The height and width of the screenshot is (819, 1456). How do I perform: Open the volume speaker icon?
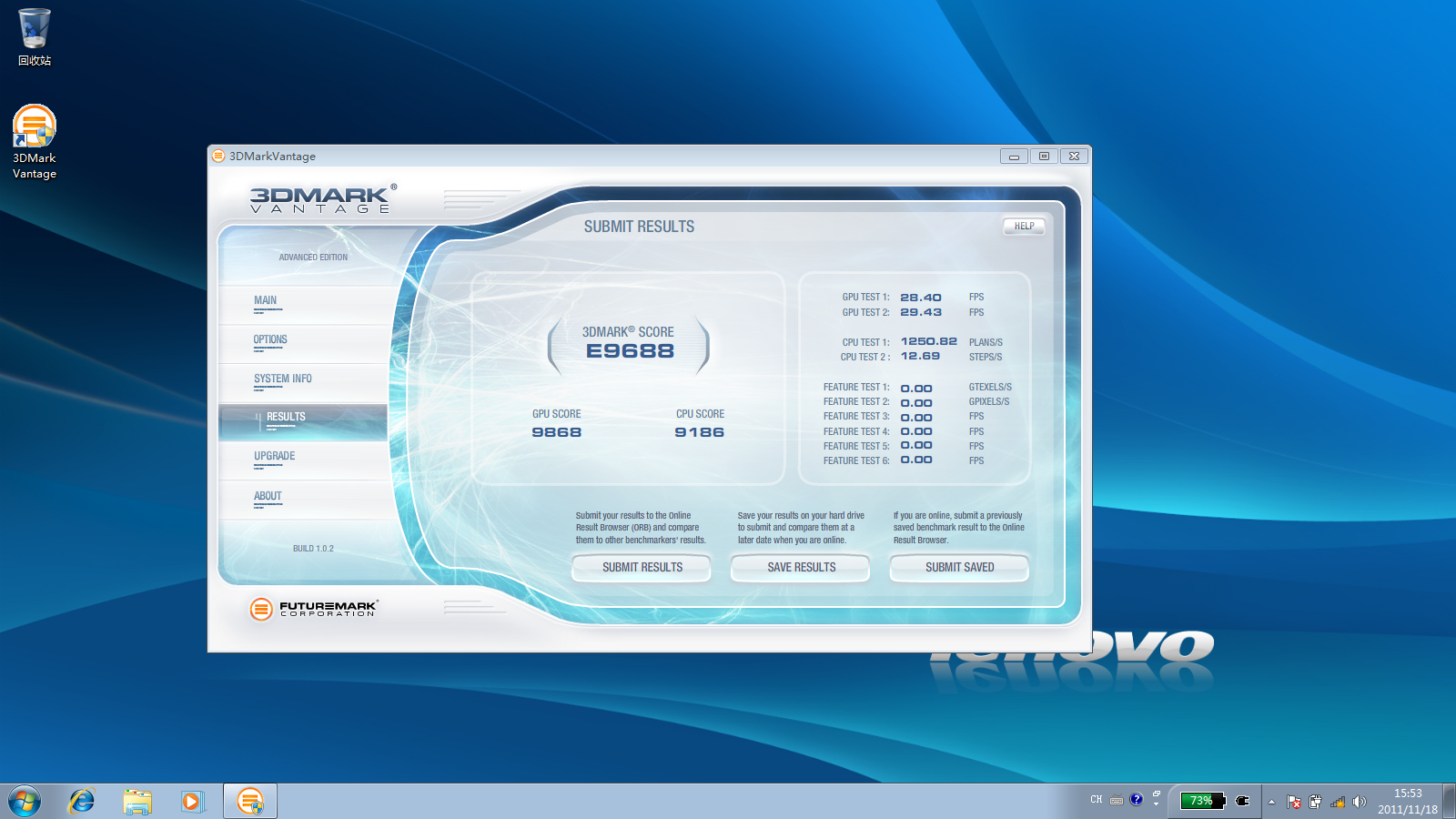1360,802
